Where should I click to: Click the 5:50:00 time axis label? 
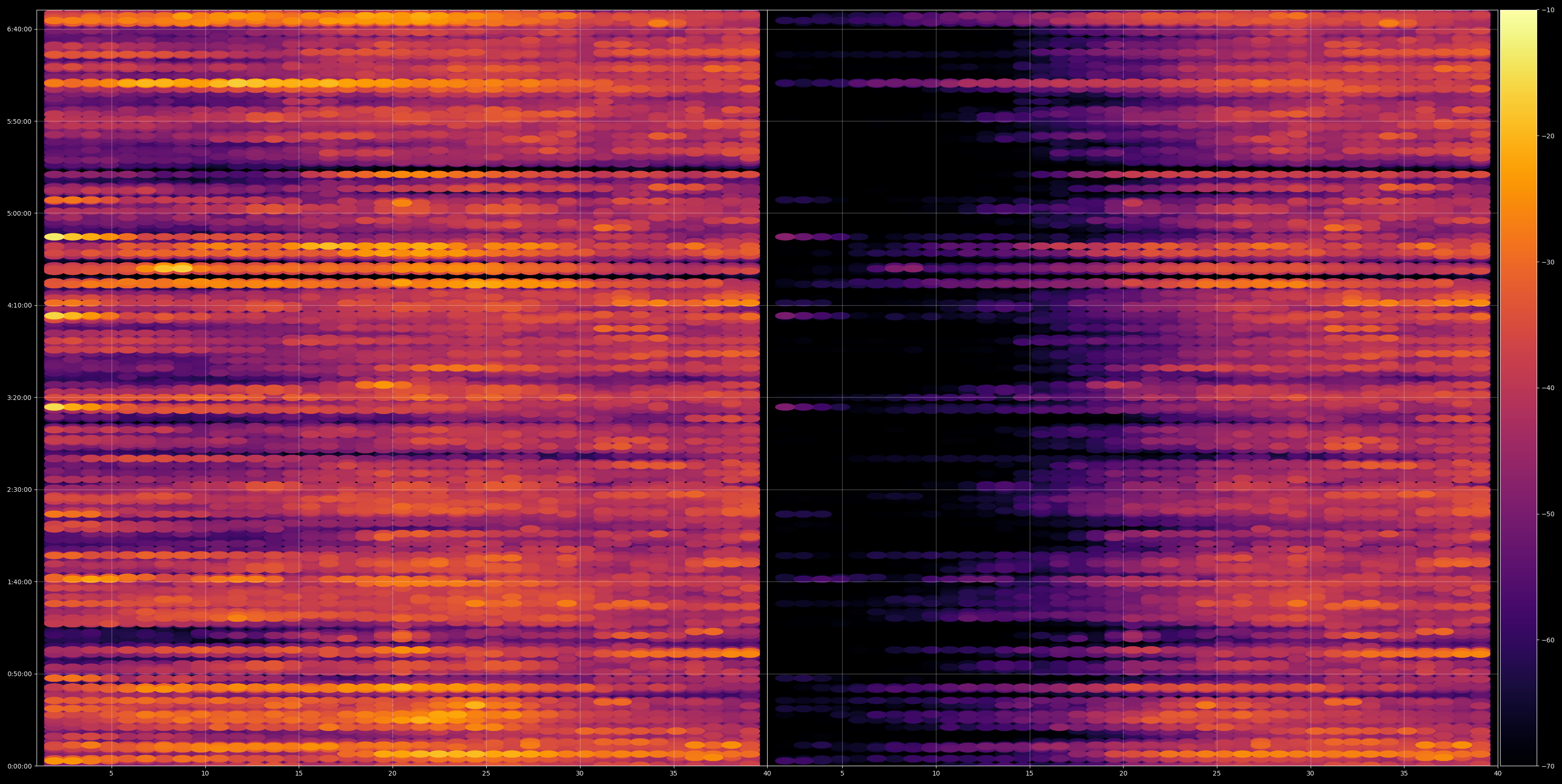coord(19,121)
